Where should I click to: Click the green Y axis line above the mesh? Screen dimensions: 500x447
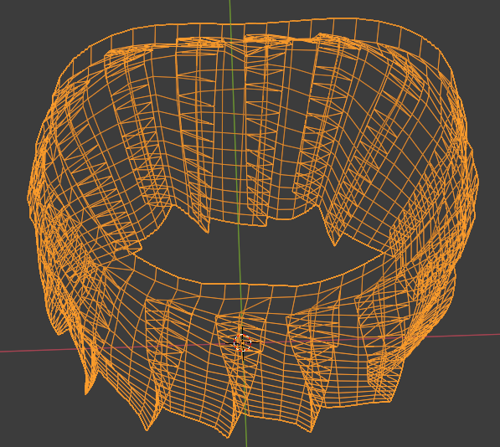pyautogui.click(x=231, y=10)
